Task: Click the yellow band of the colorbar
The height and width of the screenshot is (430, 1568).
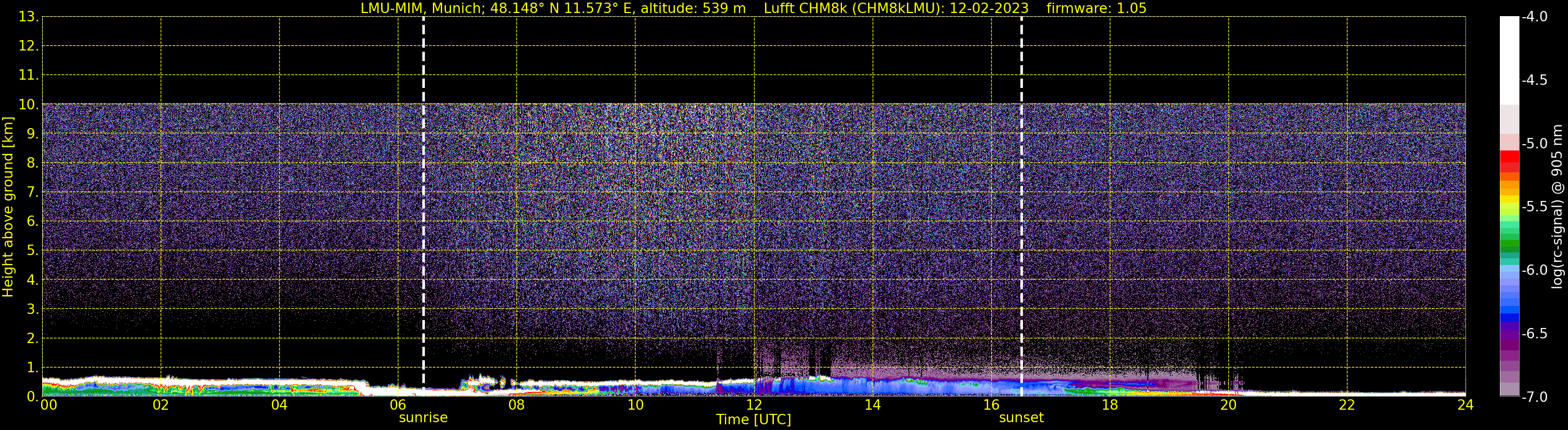Action: click(x=1510, y=199)
